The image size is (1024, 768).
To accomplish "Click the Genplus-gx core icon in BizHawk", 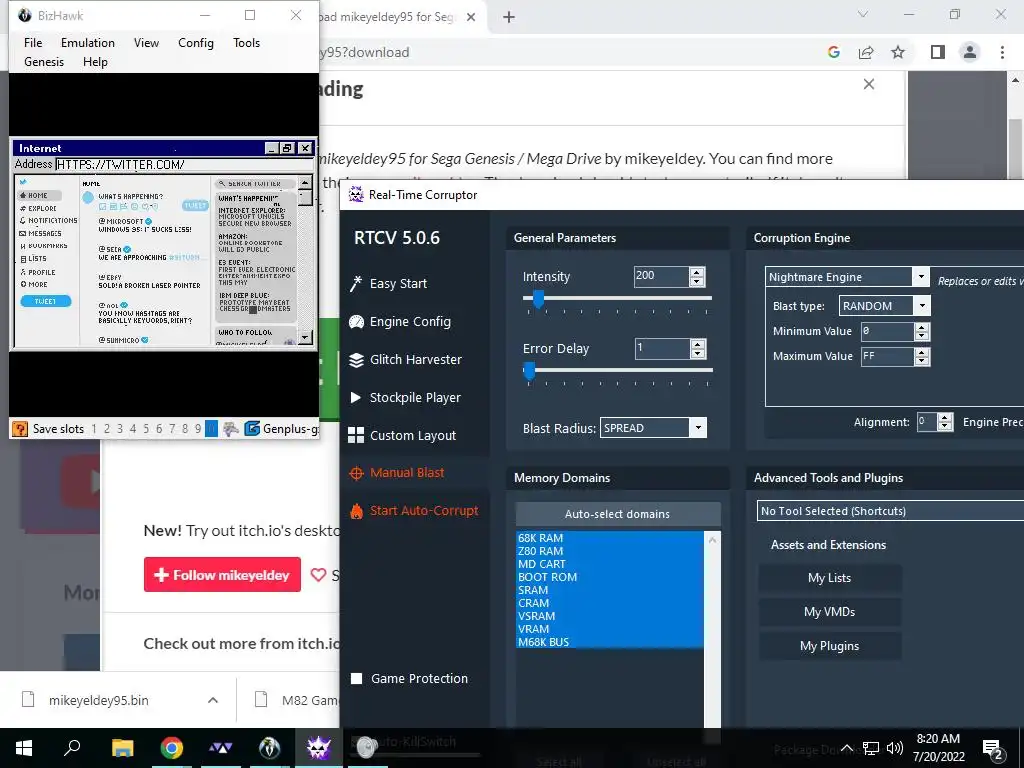I will pyautogui.click(x=252, y=428).
